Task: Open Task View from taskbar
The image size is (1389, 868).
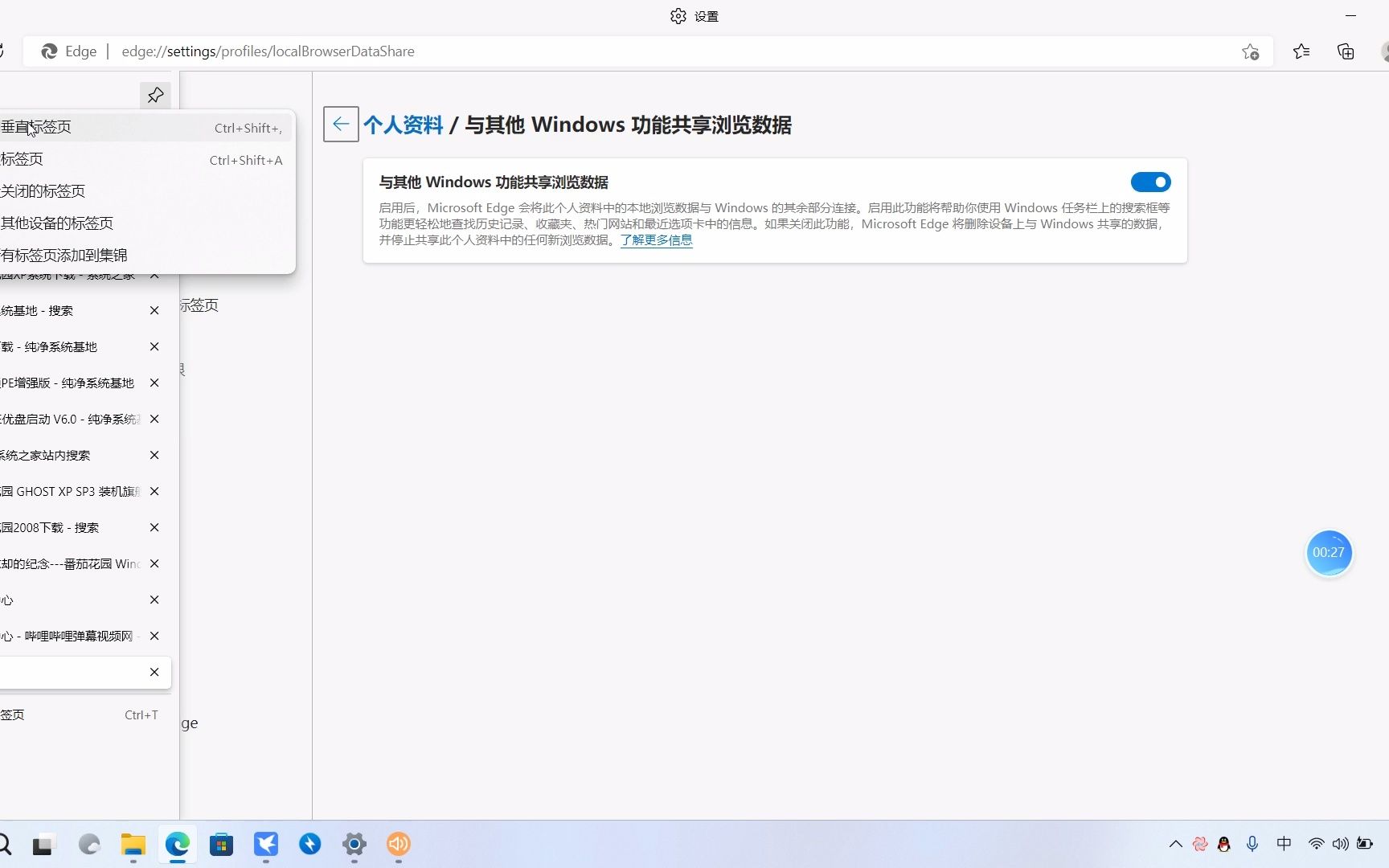Action: (43, 845)
